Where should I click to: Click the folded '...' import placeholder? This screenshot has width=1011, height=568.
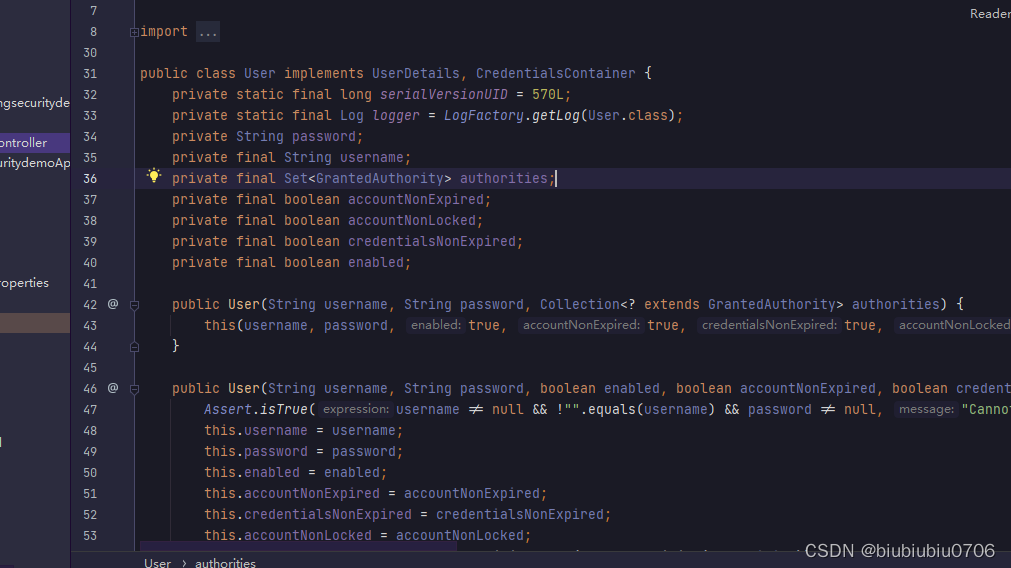[207, 32]
